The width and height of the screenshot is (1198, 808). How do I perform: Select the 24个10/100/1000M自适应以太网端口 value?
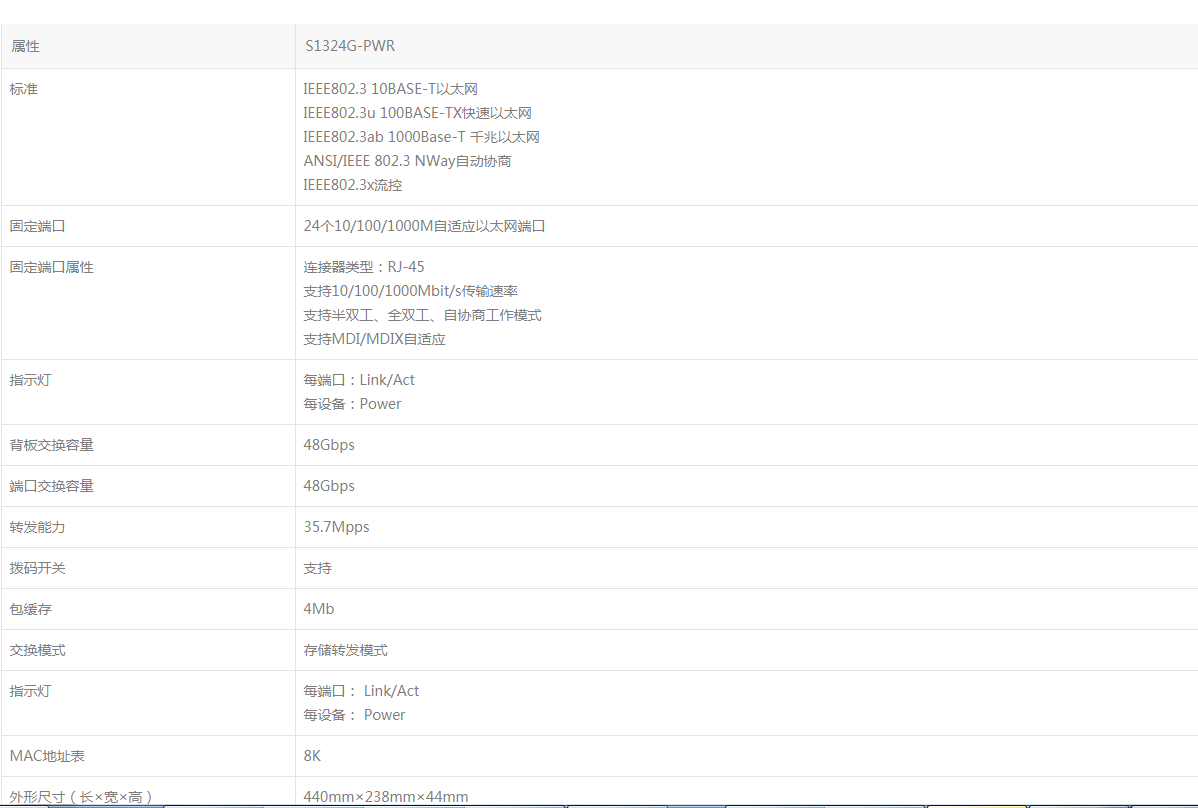tap(424, 226)
